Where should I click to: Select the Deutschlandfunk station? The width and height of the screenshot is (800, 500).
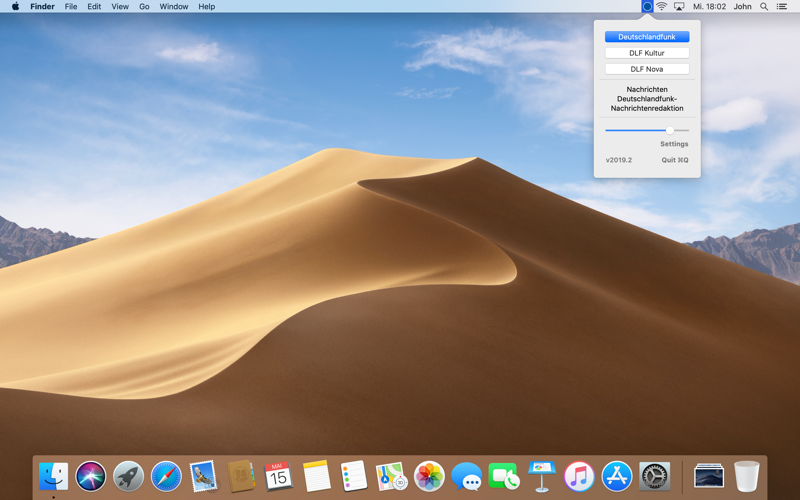(647, 37)
